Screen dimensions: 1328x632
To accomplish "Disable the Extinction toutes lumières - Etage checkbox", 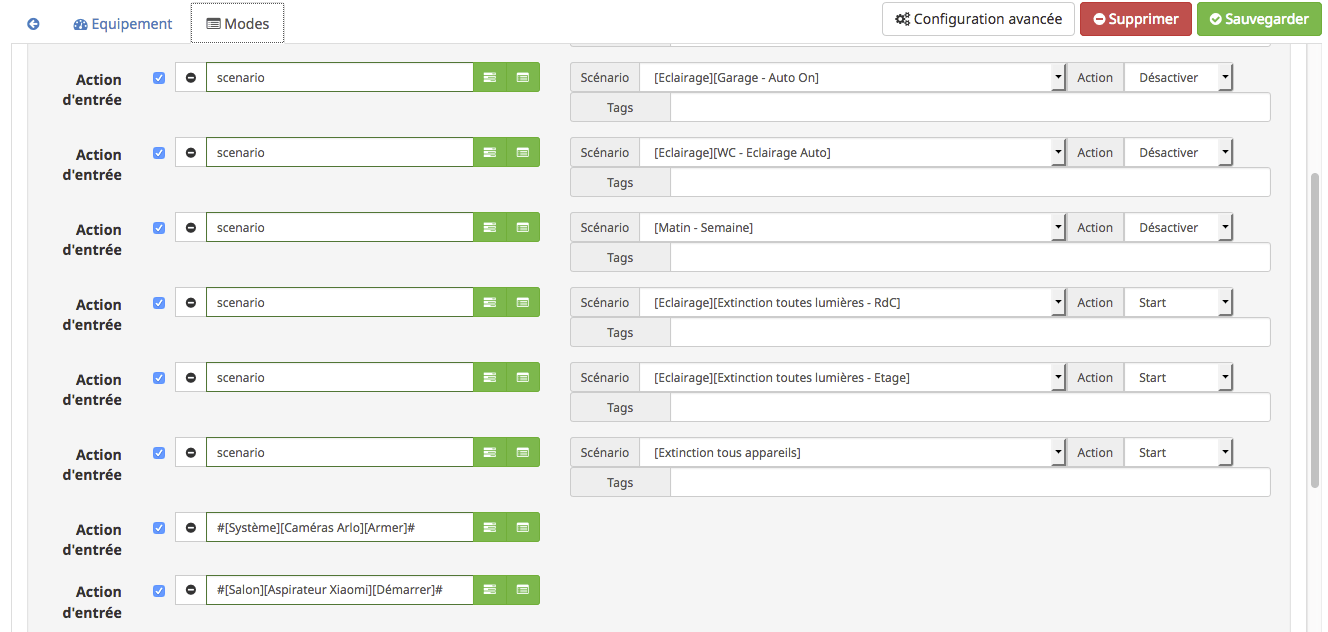I will [x=159, y=377].
